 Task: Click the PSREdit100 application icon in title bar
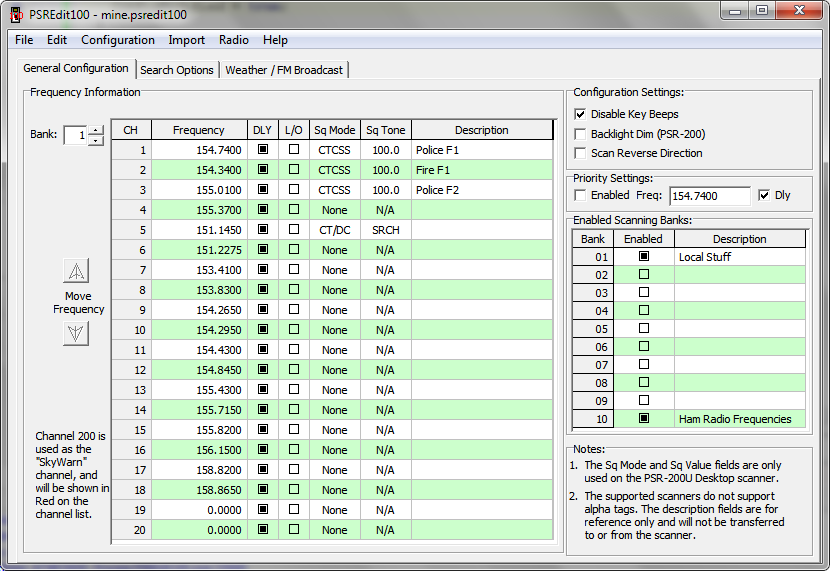(15, 15)
